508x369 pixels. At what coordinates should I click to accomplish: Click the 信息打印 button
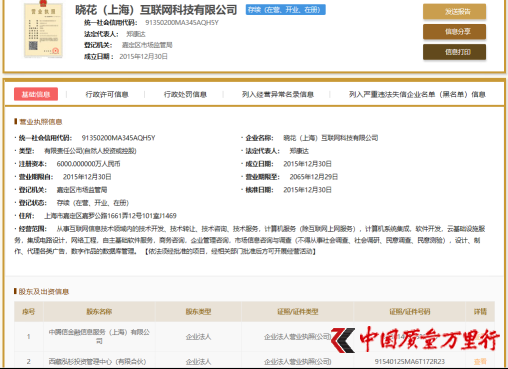454,52
